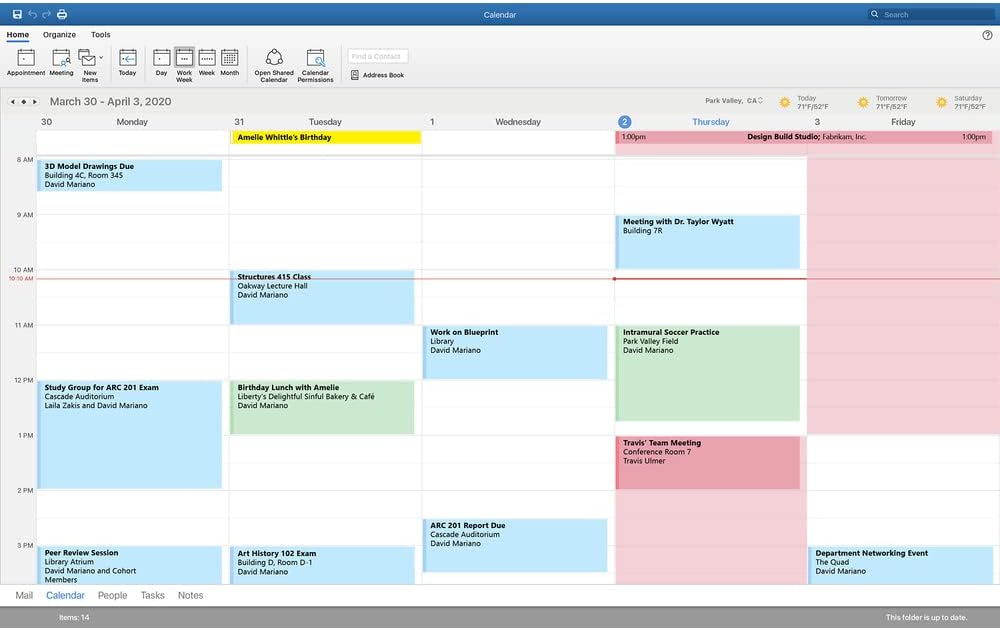Open Shared Calendar
1000x630 pixels.
click(274, 62)
